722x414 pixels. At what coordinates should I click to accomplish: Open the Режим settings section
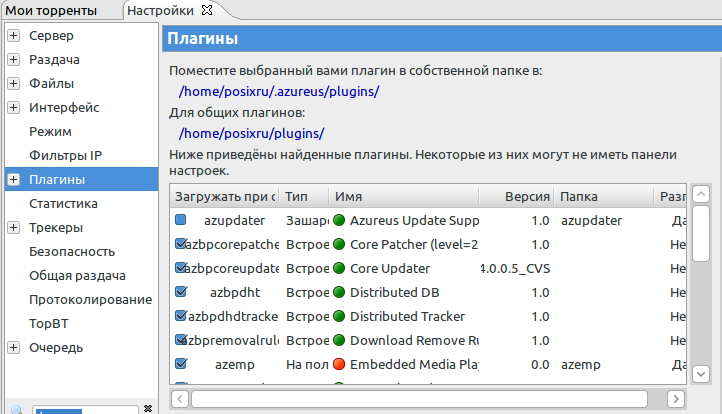[x=50, y=132]
